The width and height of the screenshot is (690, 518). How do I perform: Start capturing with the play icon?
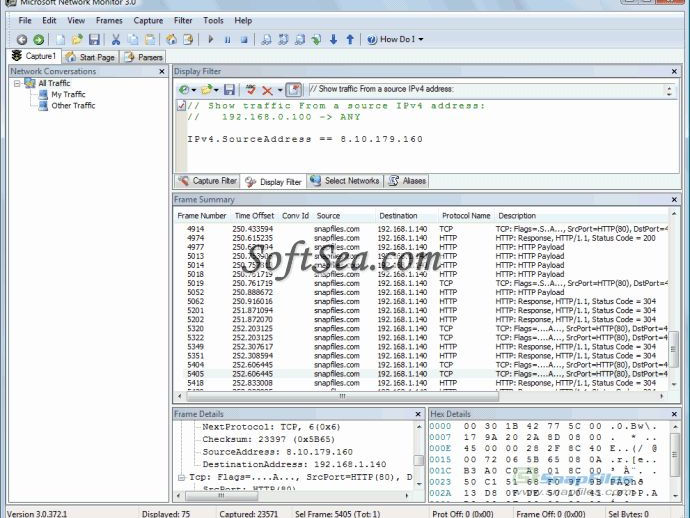pos(210,40)
